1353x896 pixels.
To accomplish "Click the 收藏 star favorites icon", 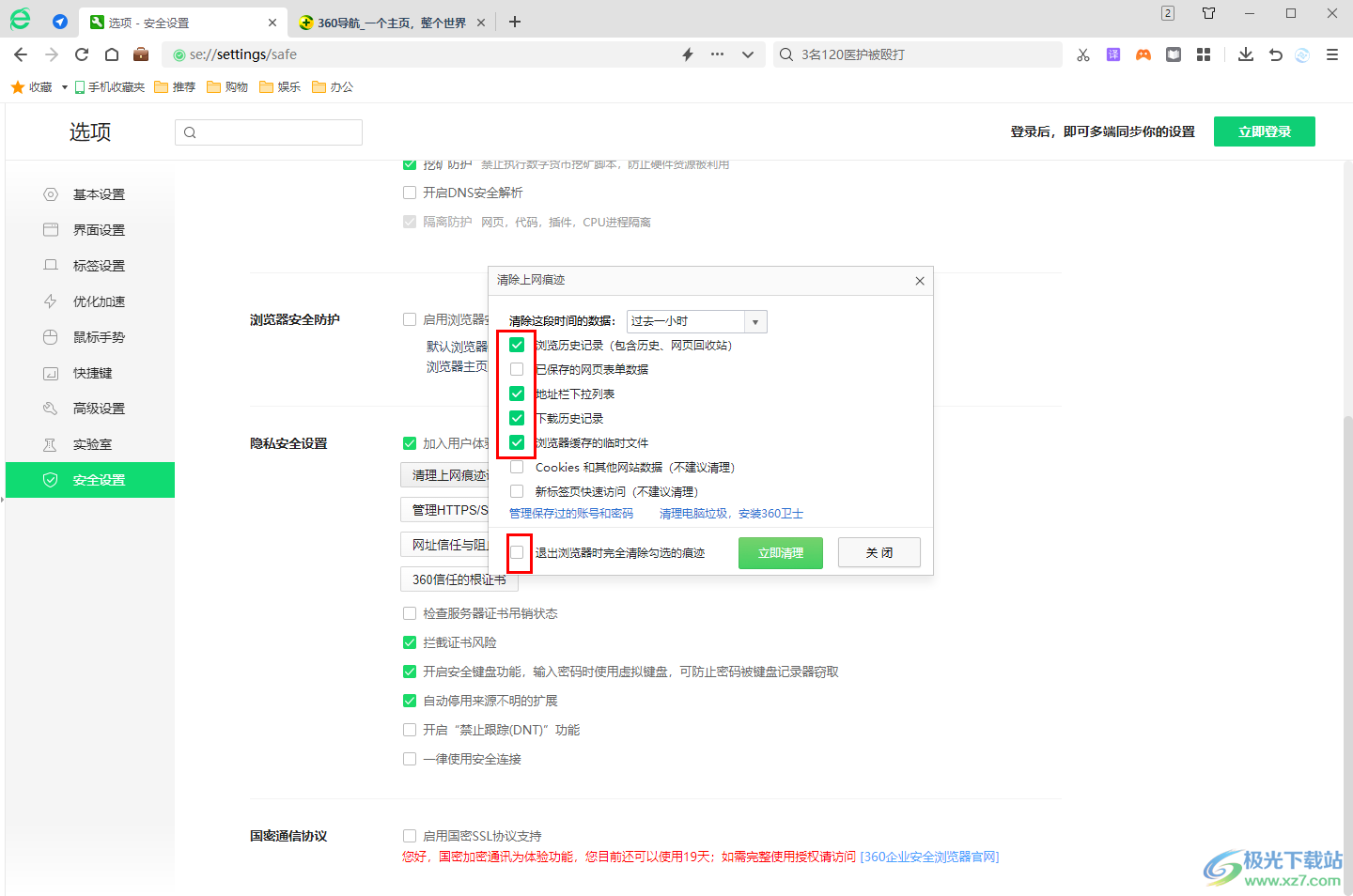I will (x=18, y=87).
